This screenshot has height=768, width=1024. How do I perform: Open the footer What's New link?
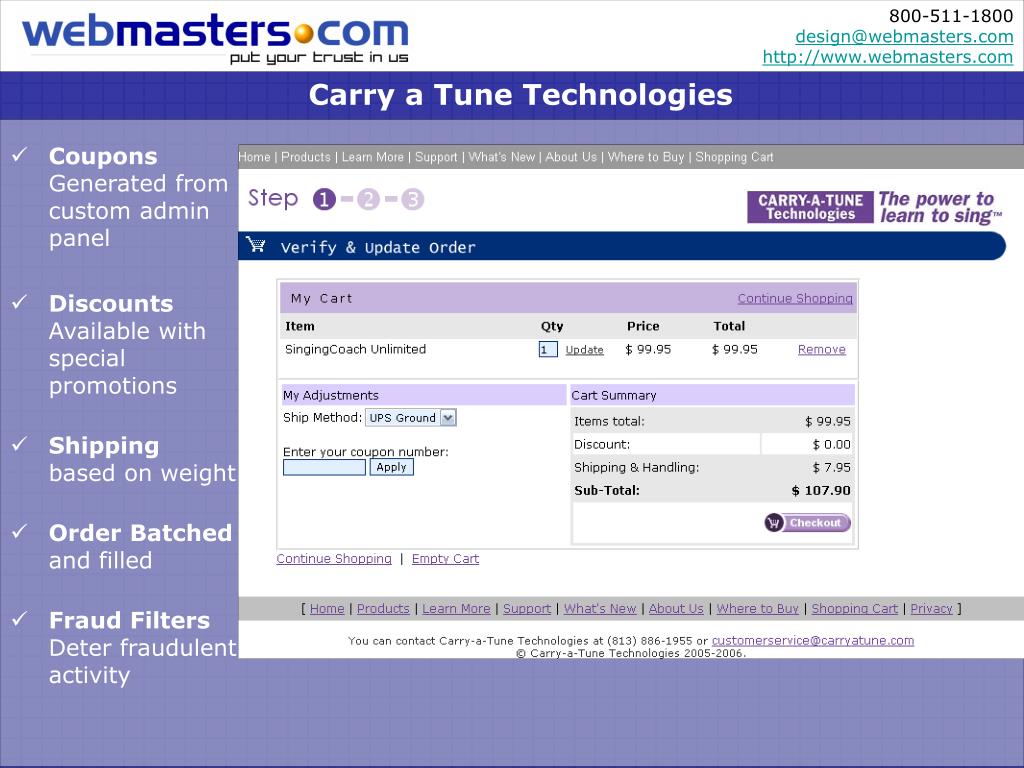(x=600, y=609)
